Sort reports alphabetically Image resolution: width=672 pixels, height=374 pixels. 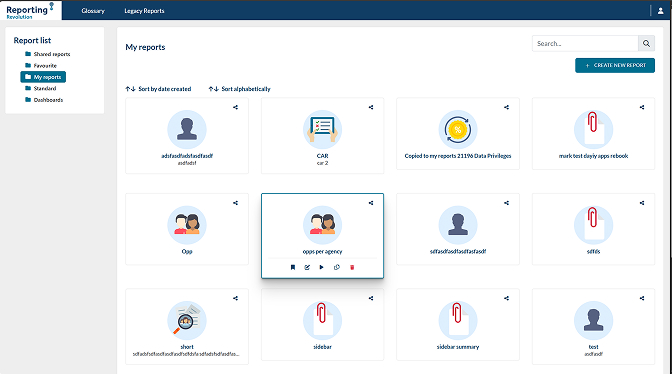(240, 89)
